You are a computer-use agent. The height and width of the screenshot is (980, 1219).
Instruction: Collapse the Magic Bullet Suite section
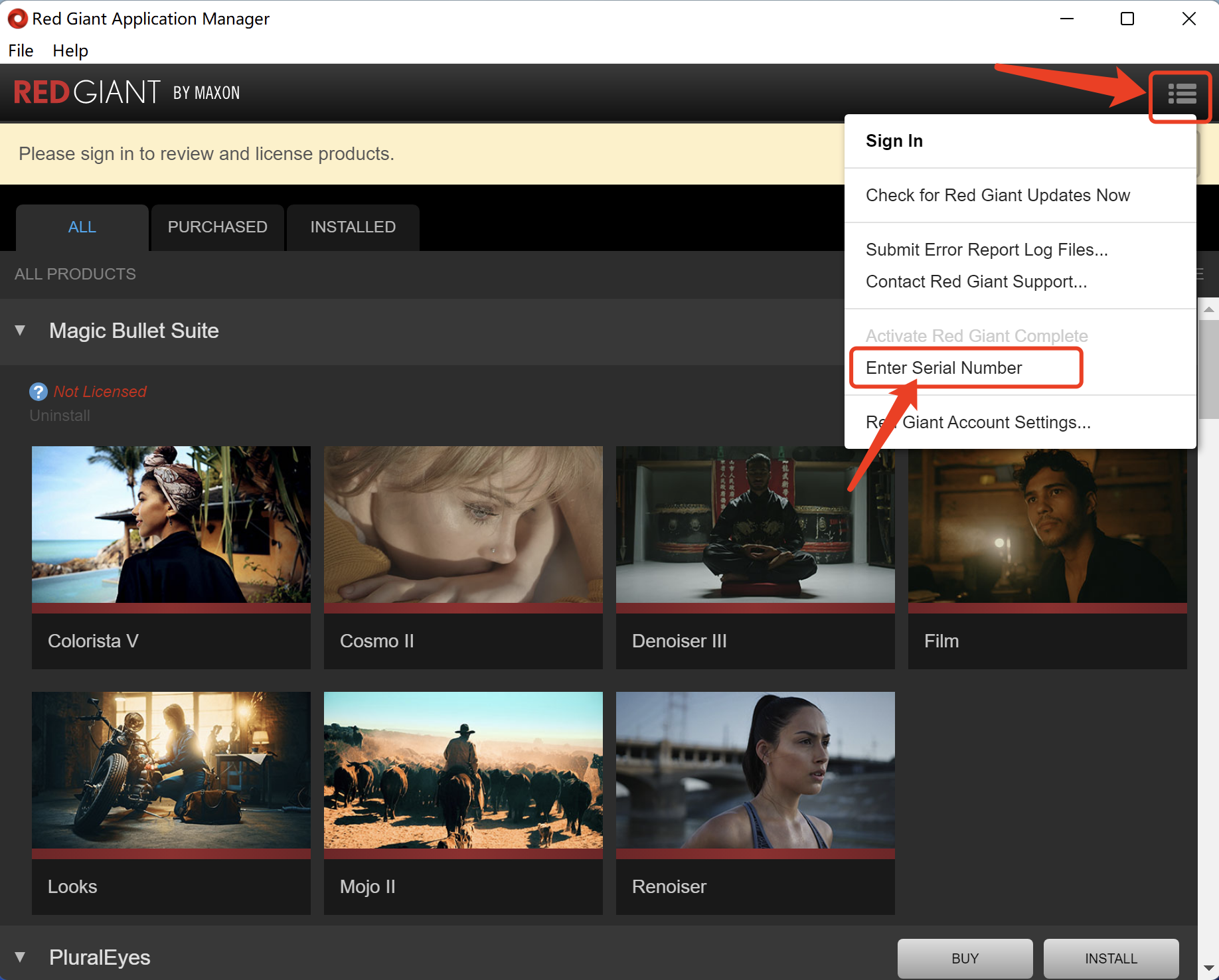click(x=21, y=331)
